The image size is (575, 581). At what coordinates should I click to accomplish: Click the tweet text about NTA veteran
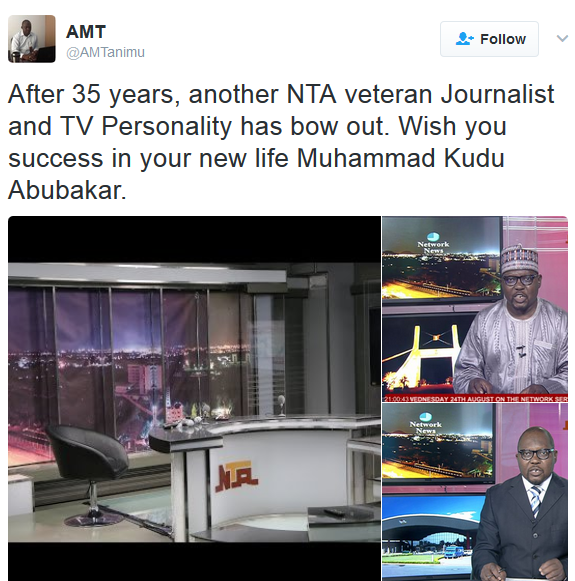(x=281, y=142)
